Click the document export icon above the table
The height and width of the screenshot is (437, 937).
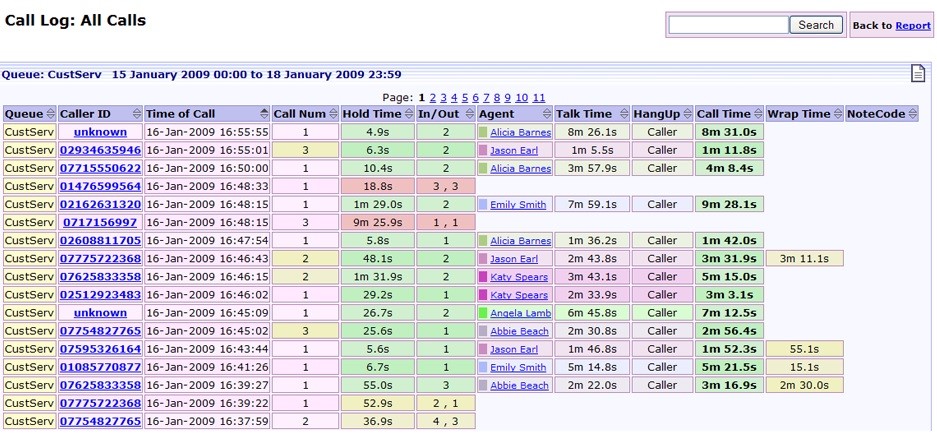point(918,73)
